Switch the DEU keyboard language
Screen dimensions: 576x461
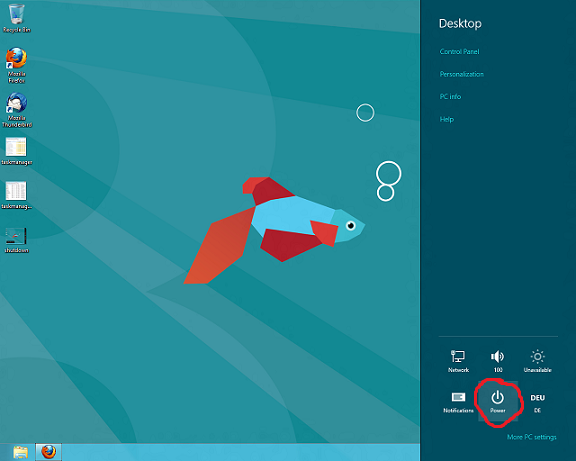pos(537,401)
